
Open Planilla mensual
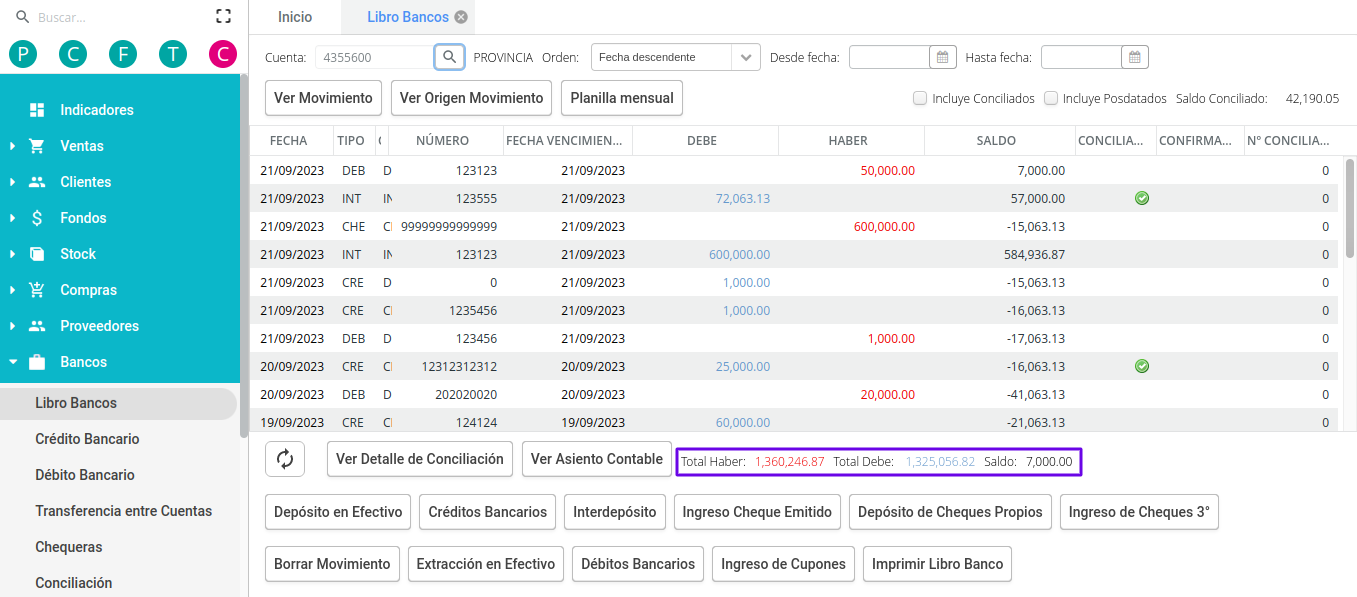click(x=622, y=98)
